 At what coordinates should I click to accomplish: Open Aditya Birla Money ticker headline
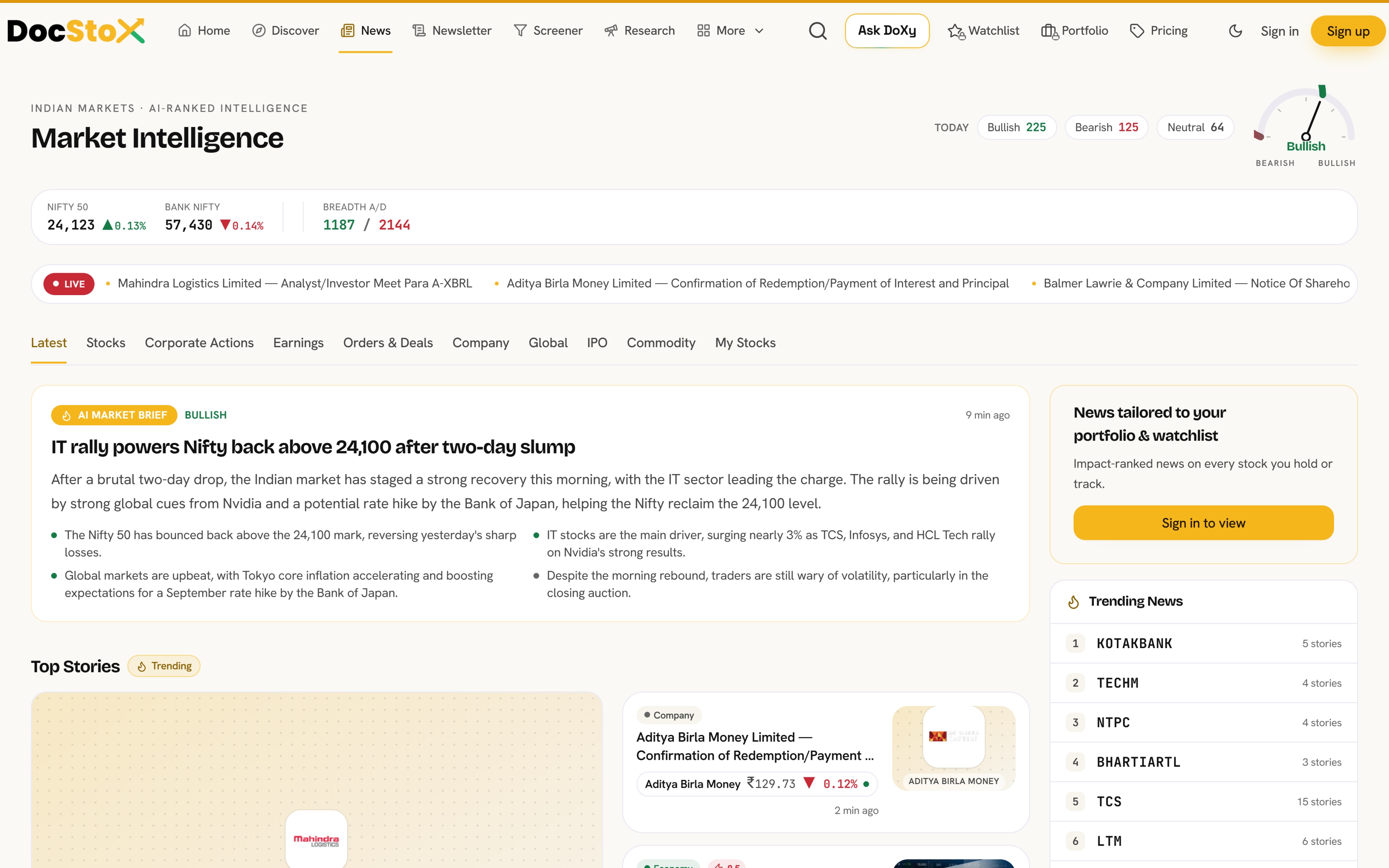(x=758, y=284)
